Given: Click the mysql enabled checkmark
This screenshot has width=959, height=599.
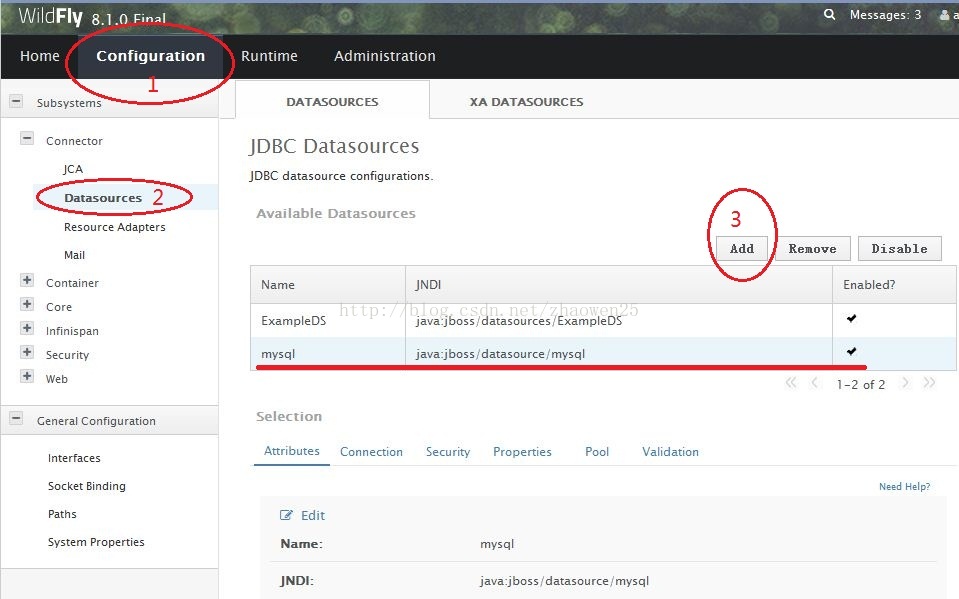Looking at the screenshot, I should [x=851, y=351].
